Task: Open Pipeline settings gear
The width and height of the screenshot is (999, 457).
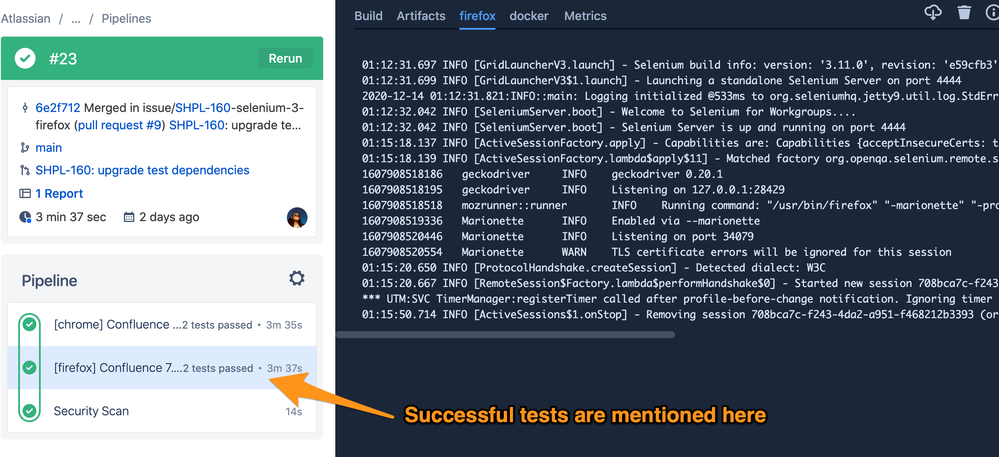Action: (297, 279)
